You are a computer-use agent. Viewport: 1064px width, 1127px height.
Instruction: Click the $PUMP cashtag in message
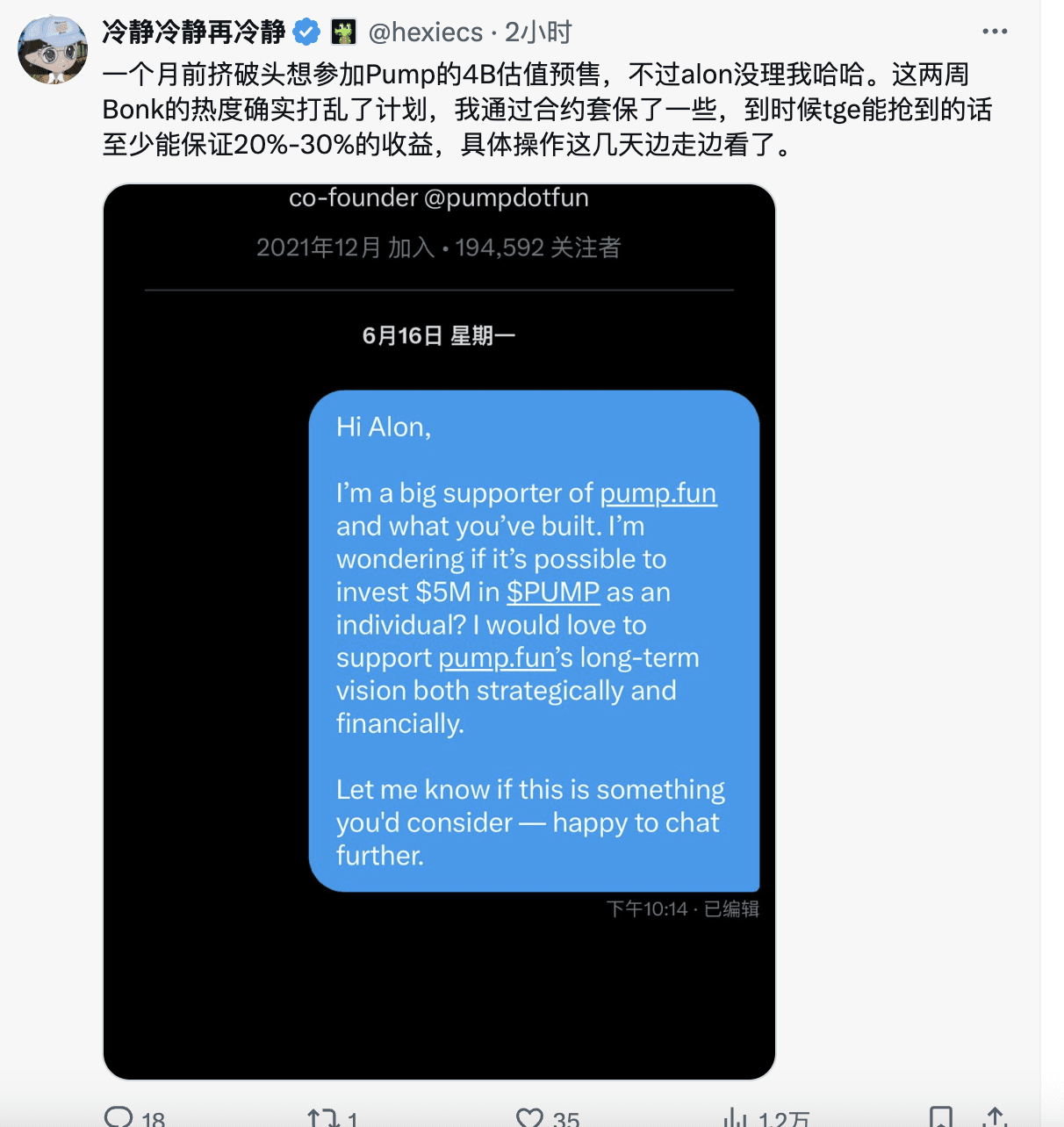point(553,592)
